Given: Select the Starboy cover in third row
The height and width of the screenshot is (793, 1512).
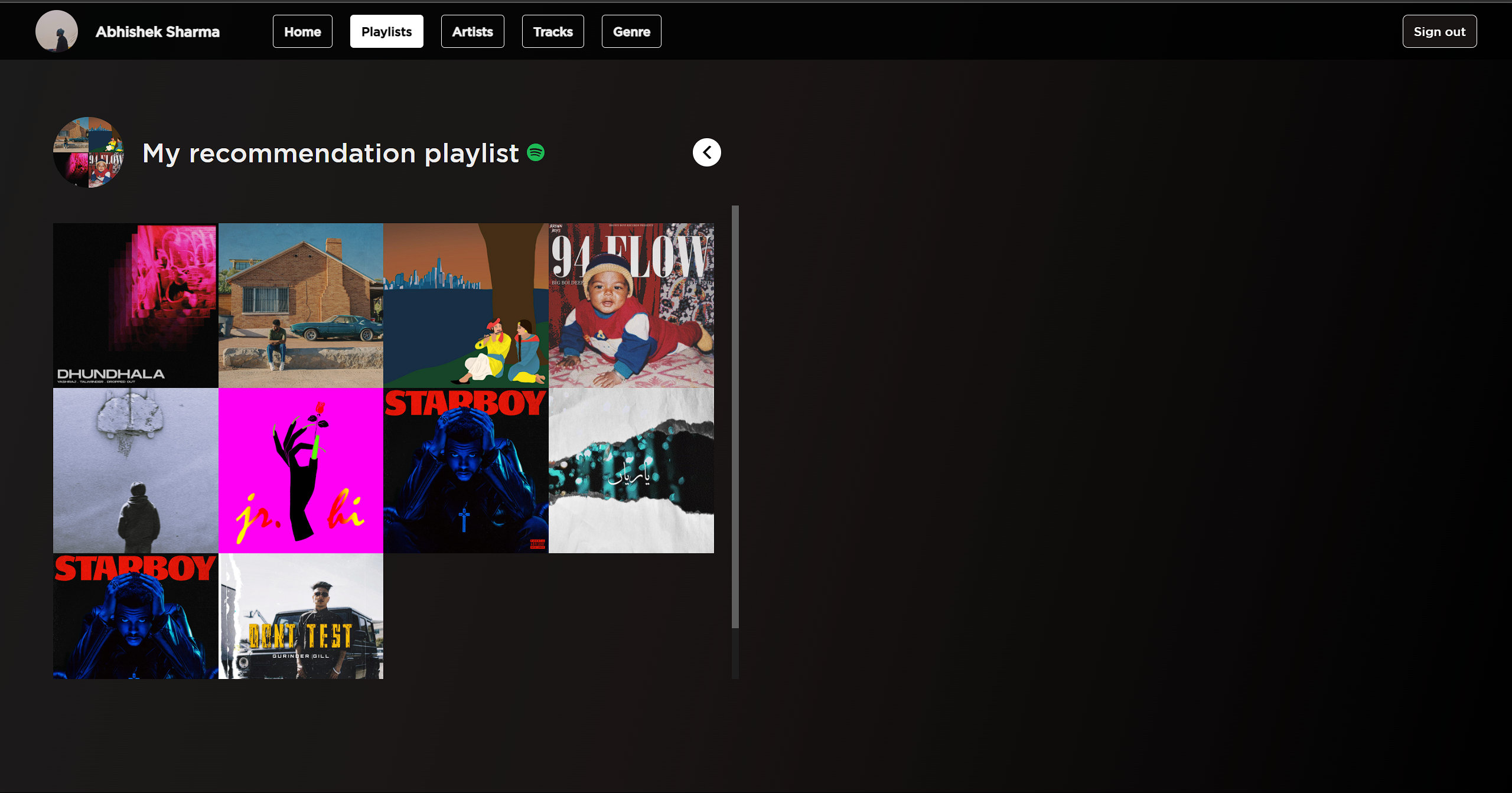Looking at the screenshot, I should [x=136, y=616].
